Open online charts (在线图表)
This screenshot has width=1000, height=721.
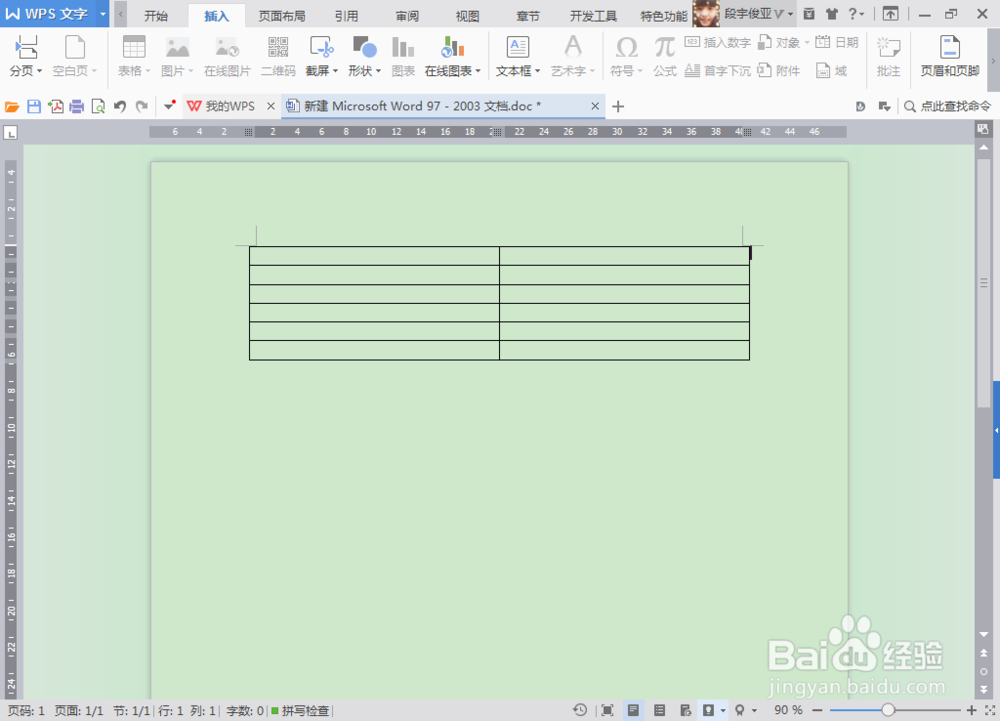(x=452, y=55)
